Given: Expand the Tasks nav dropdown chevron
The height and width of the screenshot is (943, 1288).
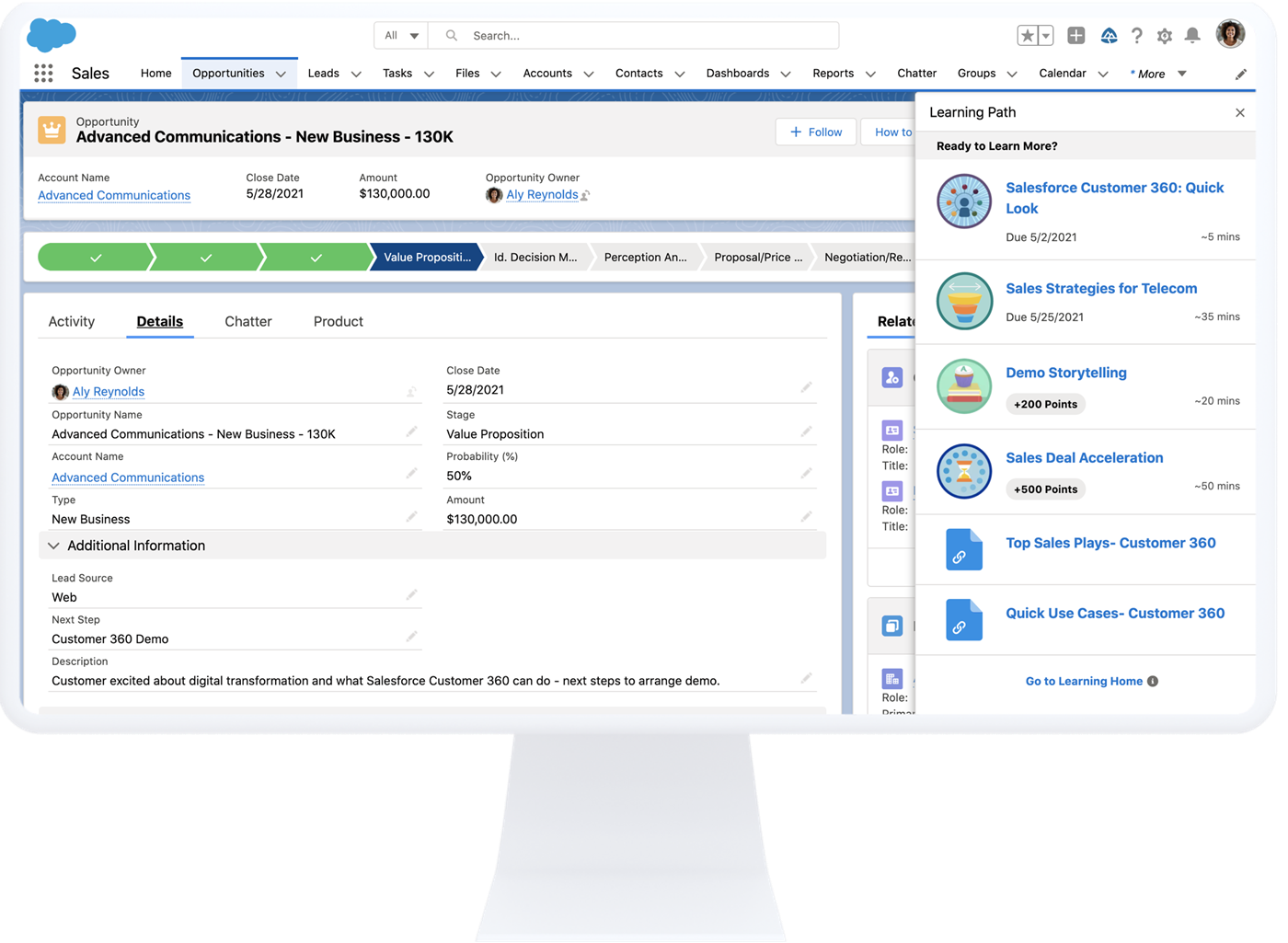Looking at the screenshot, I should point(429,75).
